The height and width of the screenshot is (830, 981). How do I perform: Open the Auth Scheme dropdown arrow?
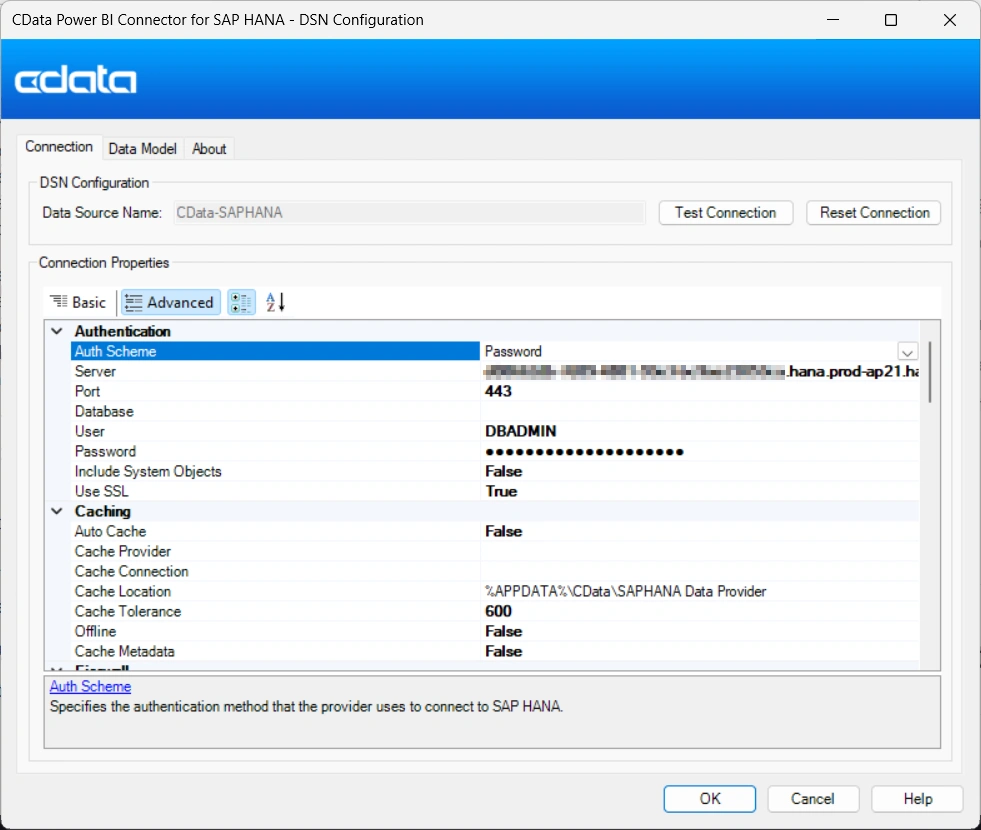(x=907, y=352)
